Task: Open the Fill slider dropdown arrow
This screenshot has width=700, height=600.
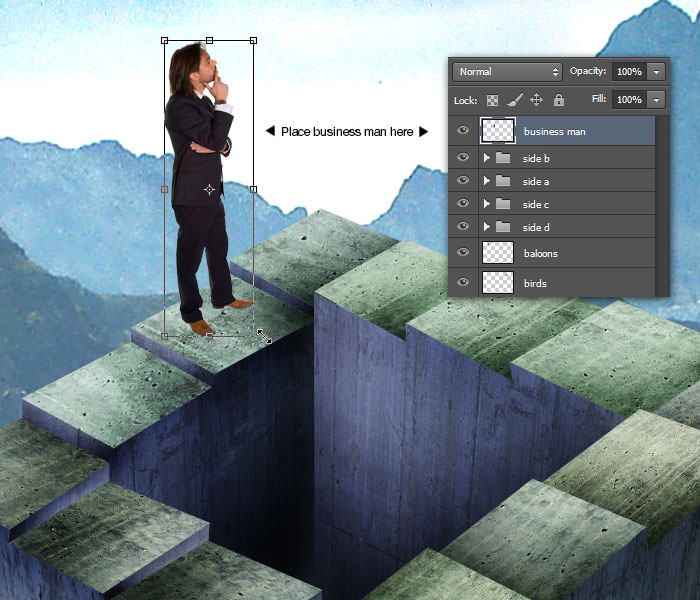Action: point(656,100)
